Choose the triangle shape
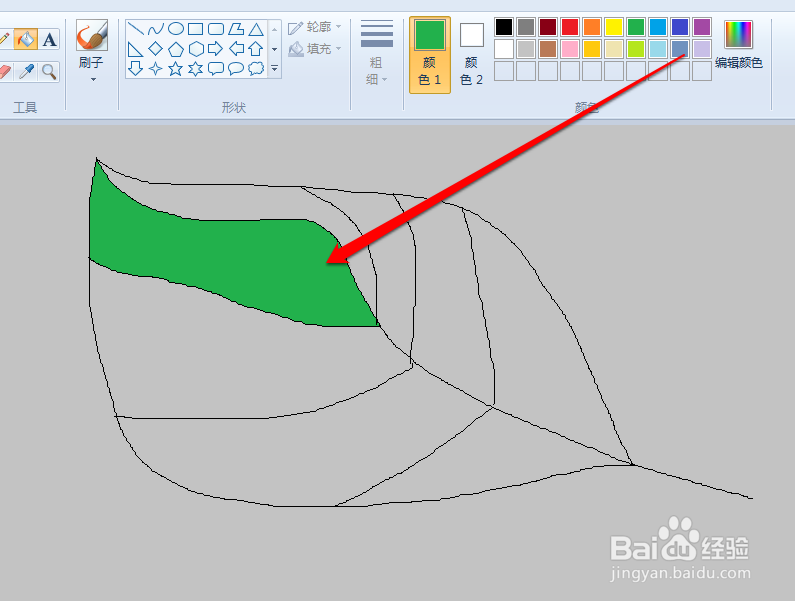The height and width of the screenshot is (601, 795). (x=256, y=28)
